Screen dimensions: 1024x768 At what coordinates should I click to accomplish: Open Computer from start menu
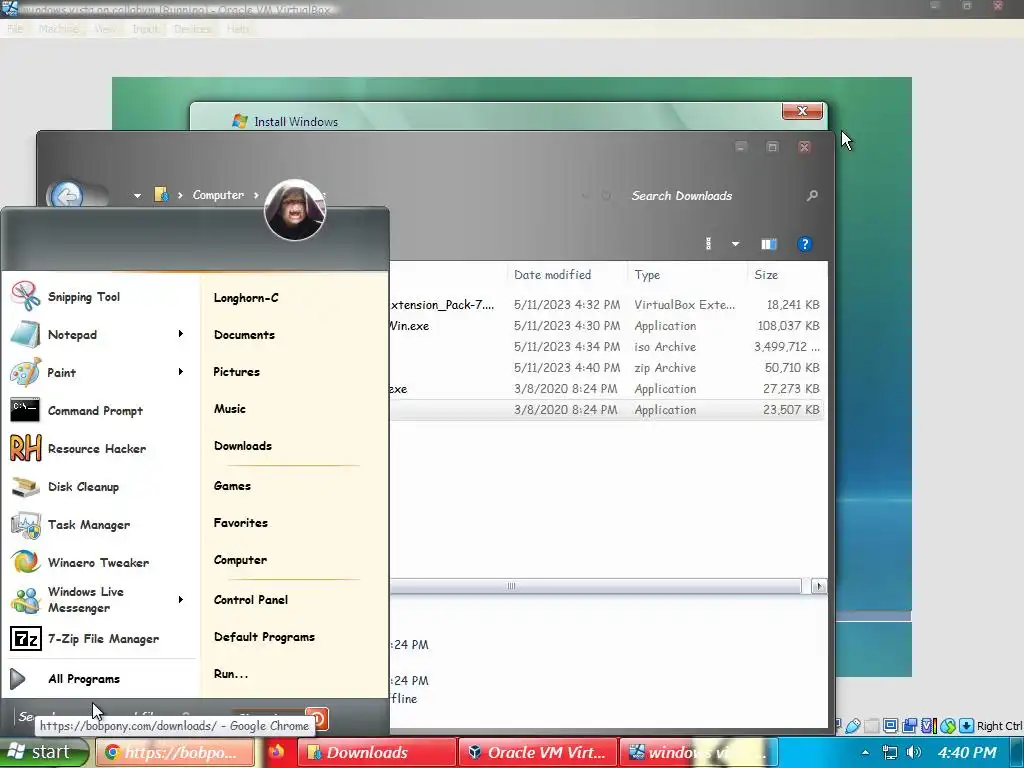[240, 560]
